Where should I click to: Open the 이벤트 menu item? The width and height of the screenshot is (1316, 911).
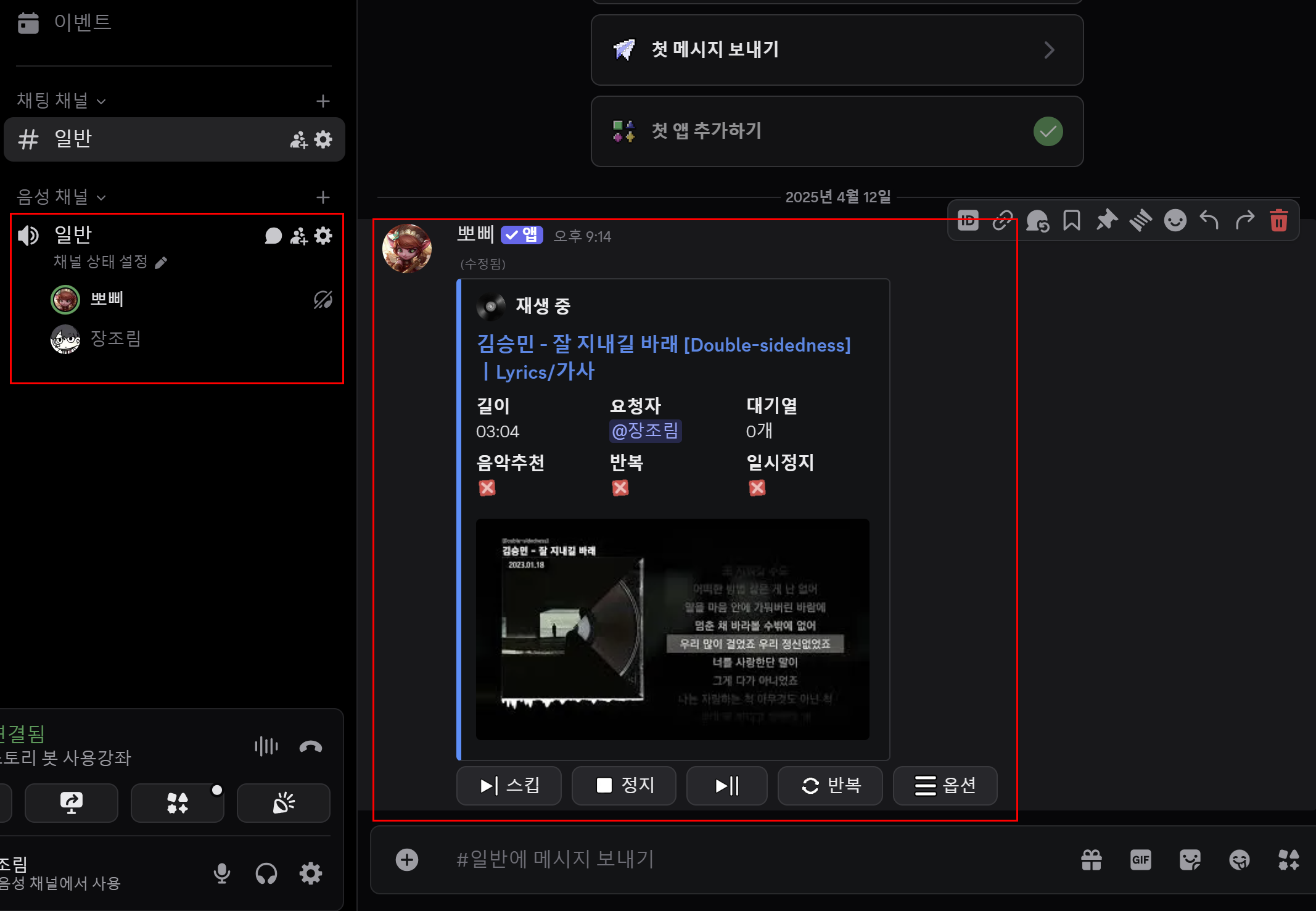82,22
